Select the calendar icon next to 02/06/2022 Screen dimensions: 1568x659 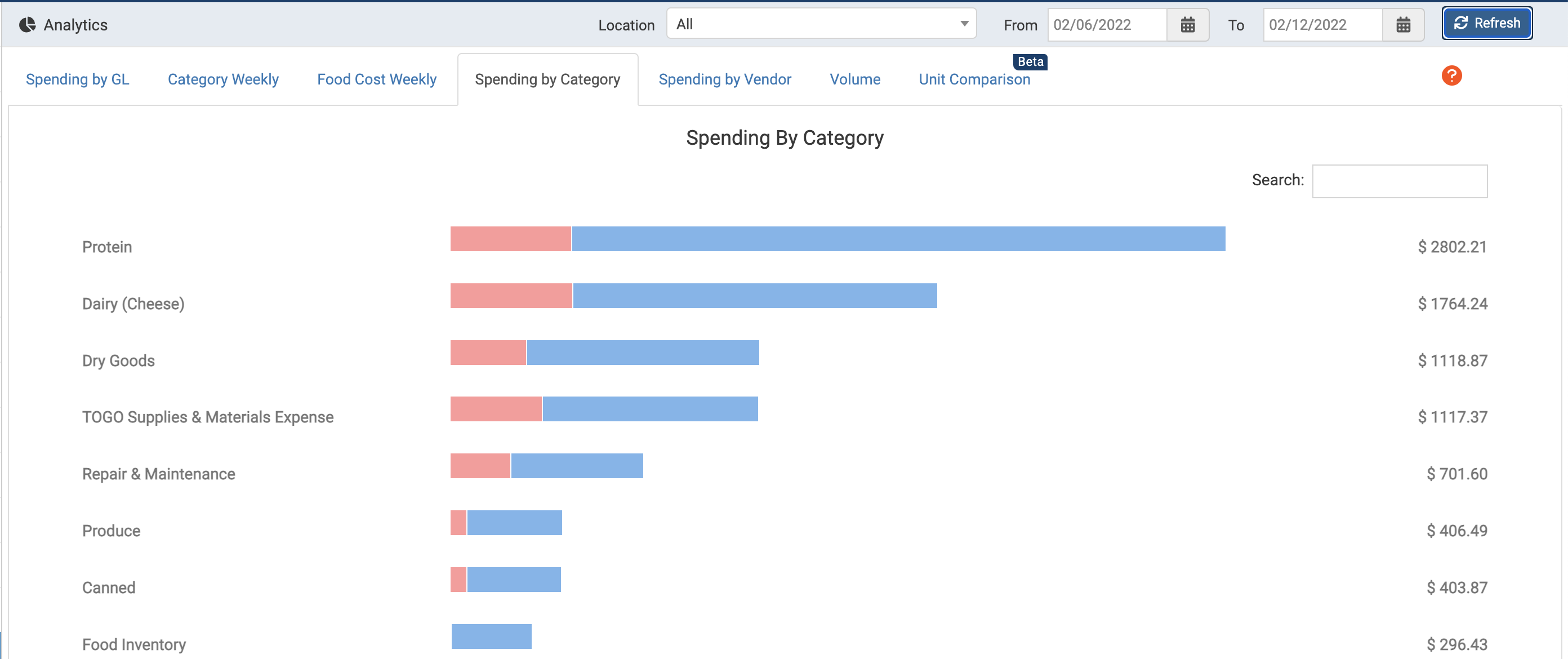click(1188, 25)
